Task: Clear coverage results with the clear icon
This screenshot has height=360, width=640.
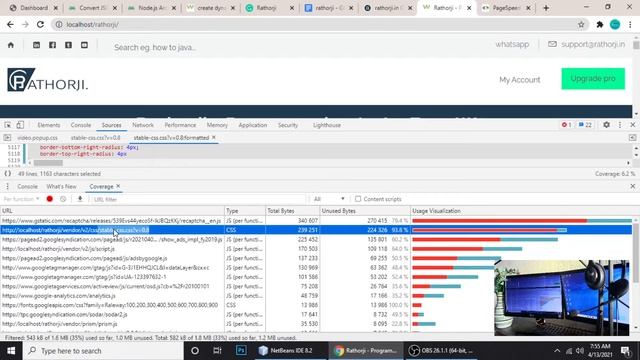Action: pos(63,199)
